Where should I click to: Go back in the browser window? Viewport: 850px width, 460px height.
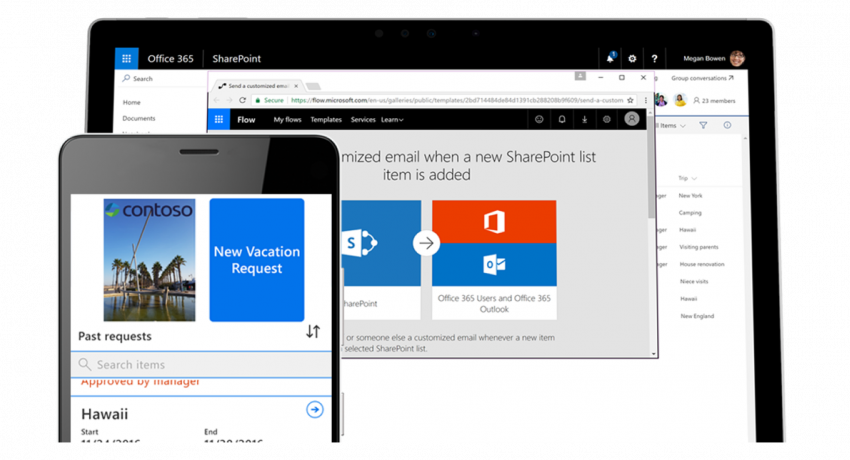click(x=217, y=100)
